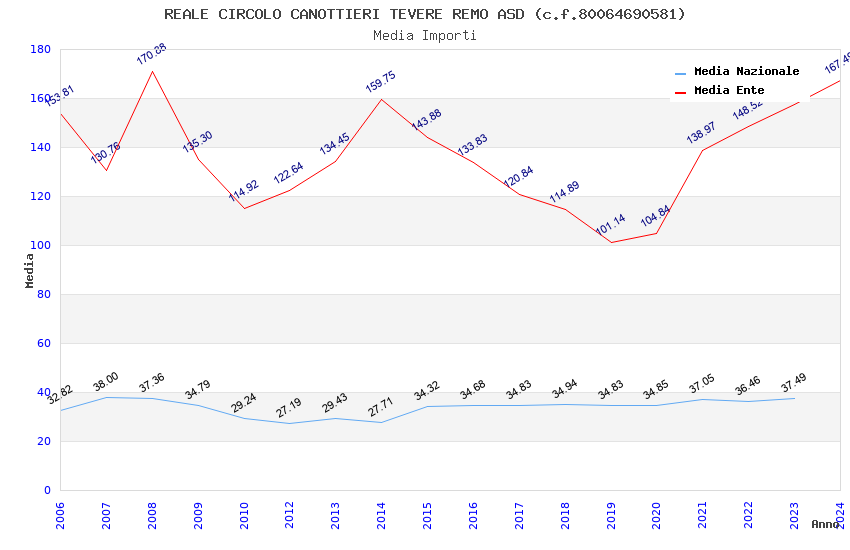Click the Media Ente data label 114.89
This screenshot has width=850, height=550.
[x=564, y=192]
